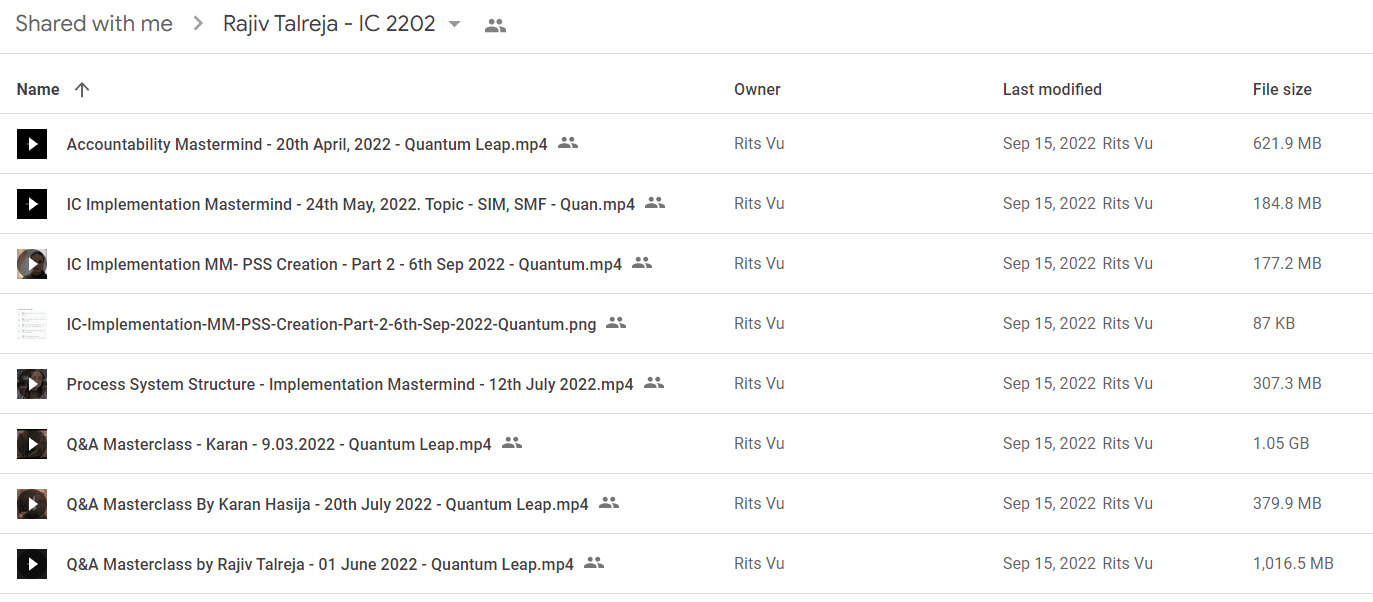Image resolution: width=1373 pixels, height=602 pixels.
Task: Click video icon for Accountability Mastermind file
Action: tap(32, 144)
